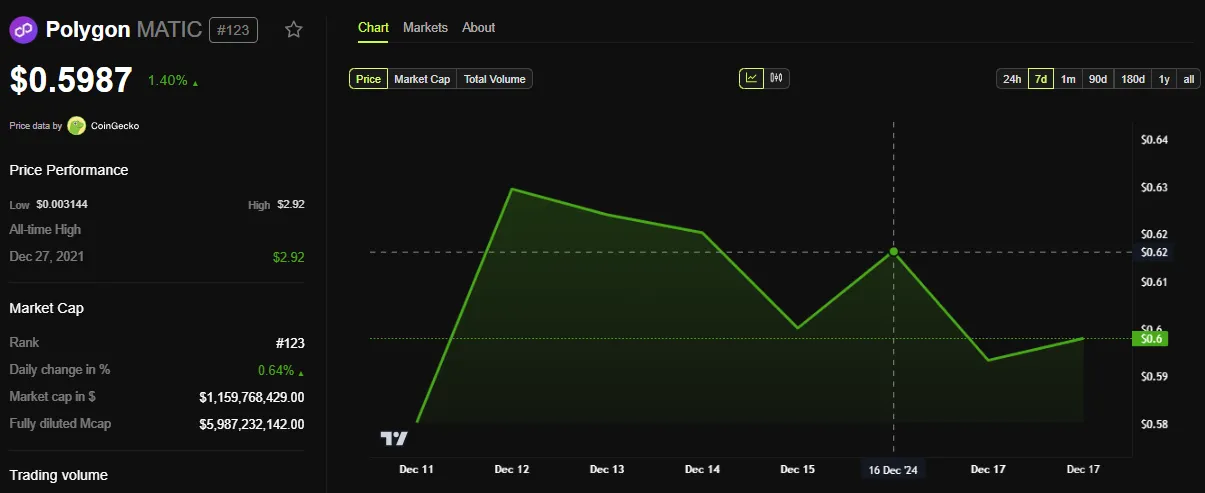Click the All-time High label

click(x=45, y=229)
